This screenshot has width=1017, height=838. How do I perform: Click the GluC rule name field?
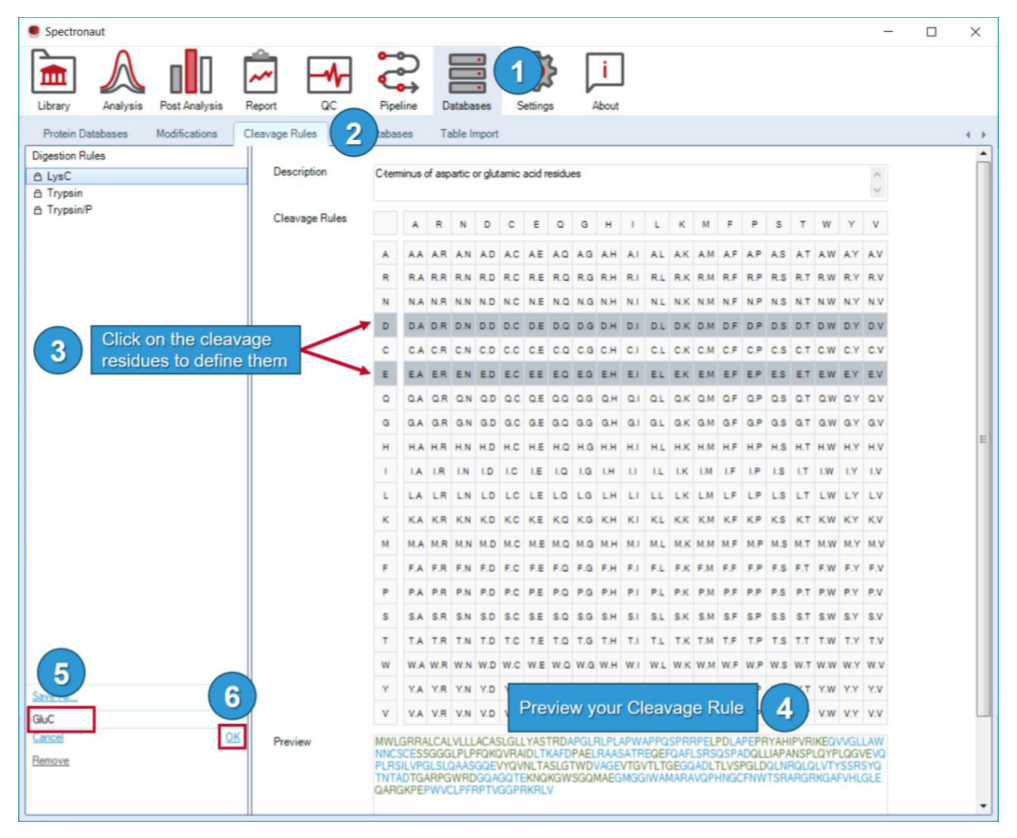61,719
